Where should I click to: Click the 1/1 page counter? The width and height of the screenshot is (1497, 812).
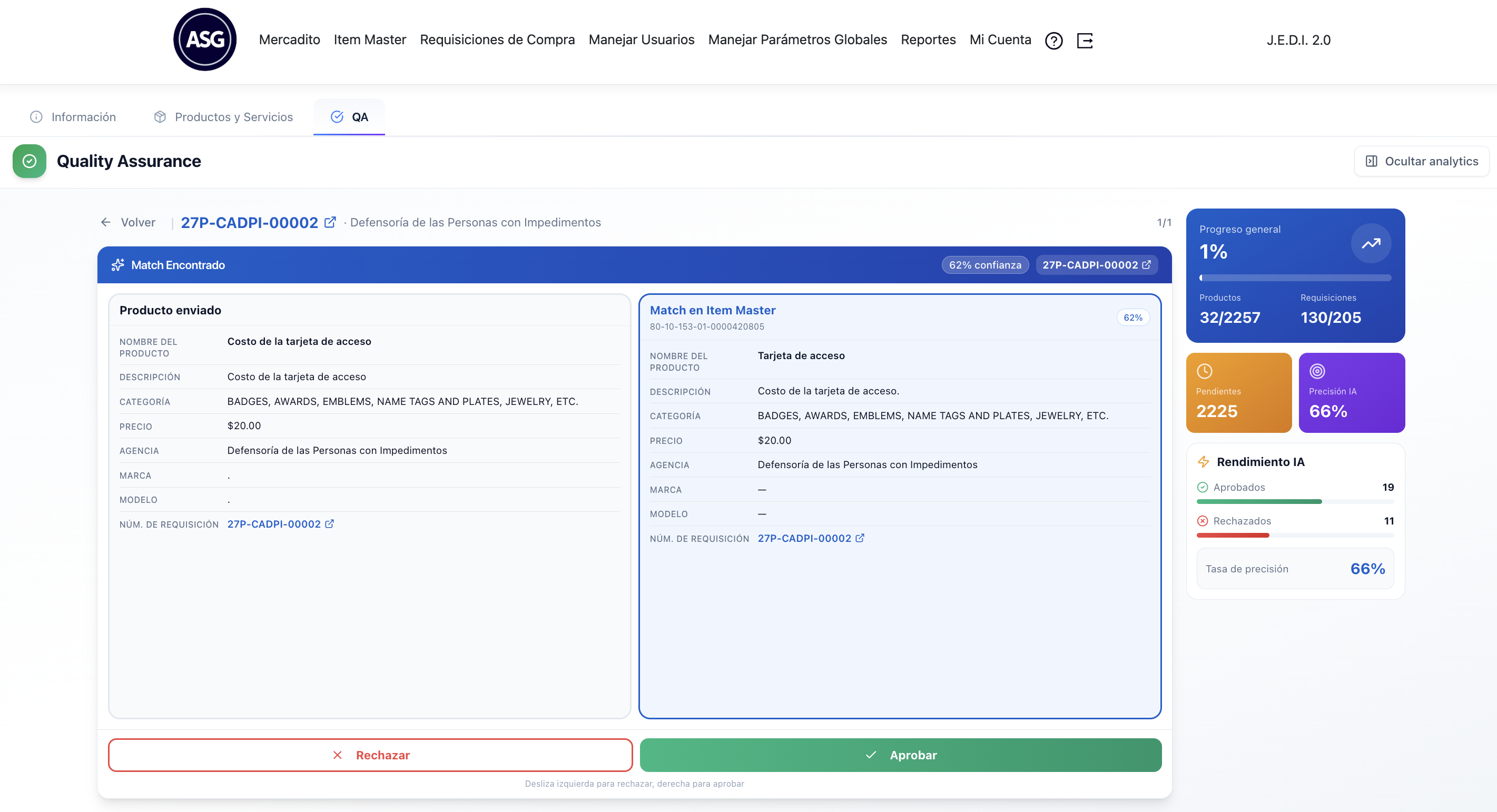[1164, 222]
